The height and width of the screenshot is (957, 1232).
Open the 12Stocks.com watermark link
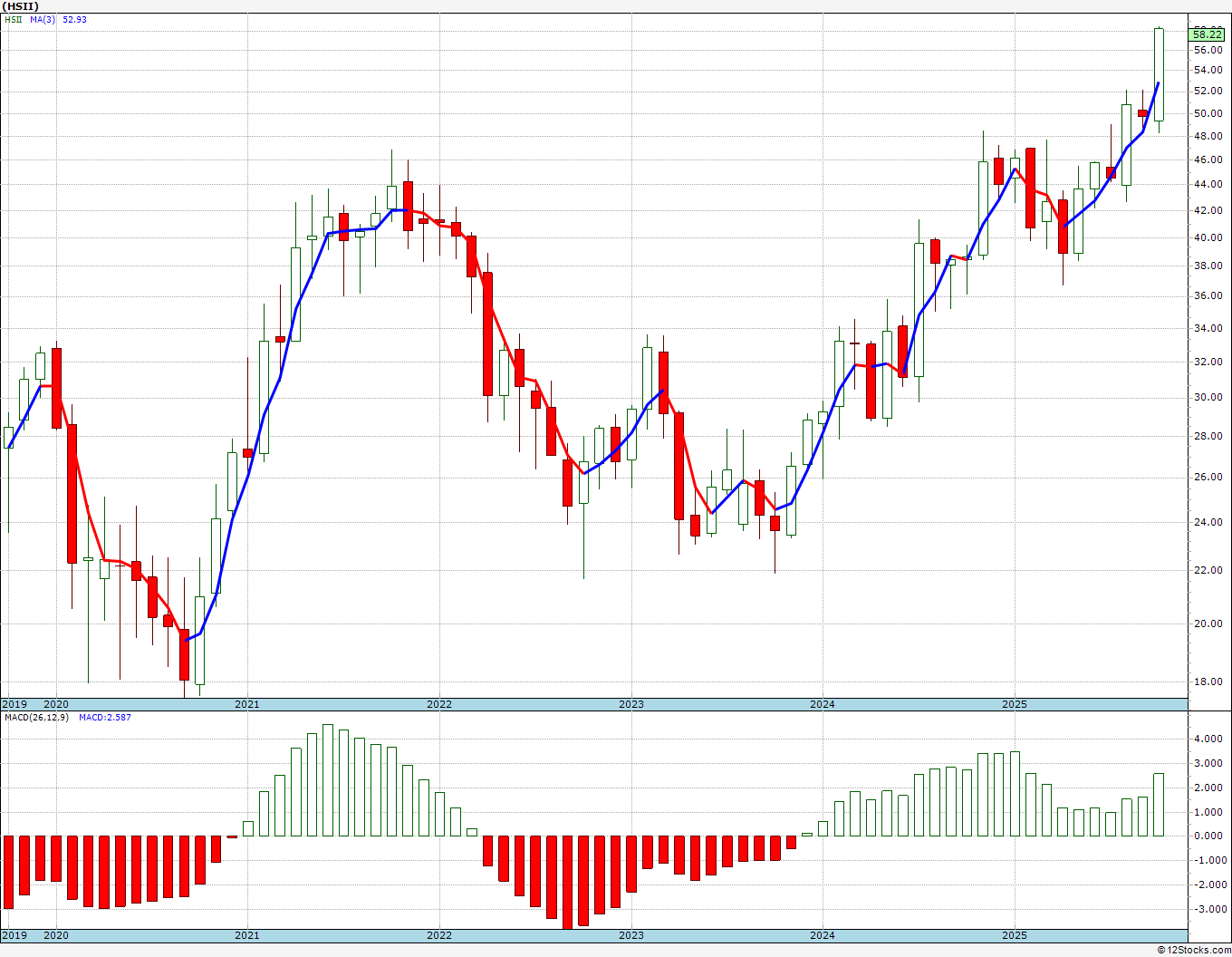(x=1194, y=950)
